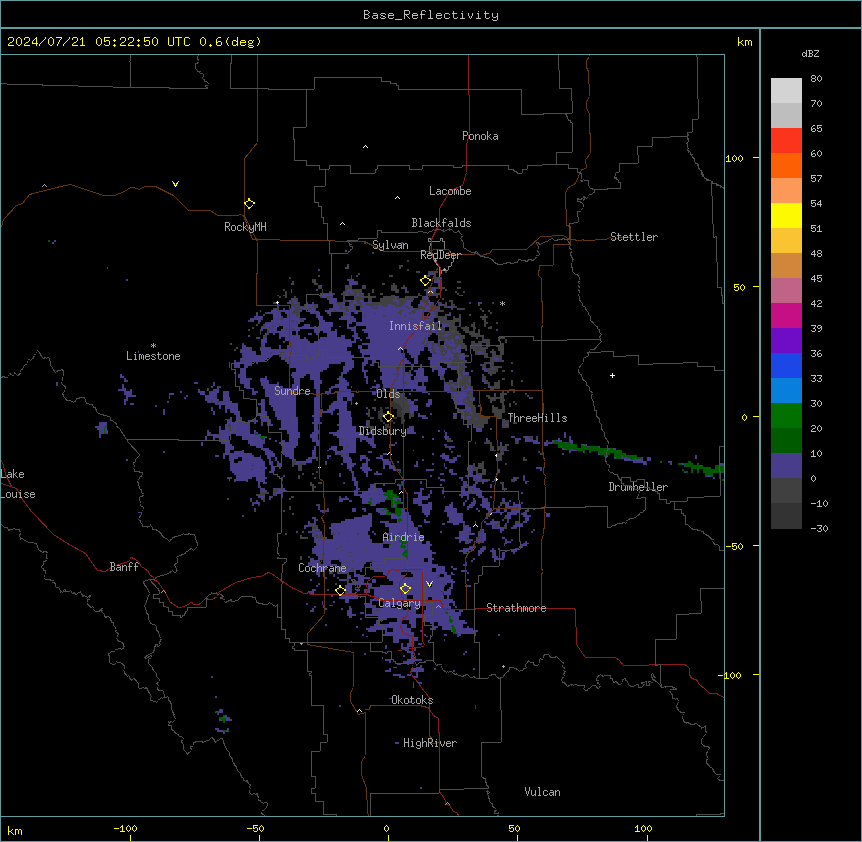Click the white asterisk east of Innisfail

coord(502,303)
